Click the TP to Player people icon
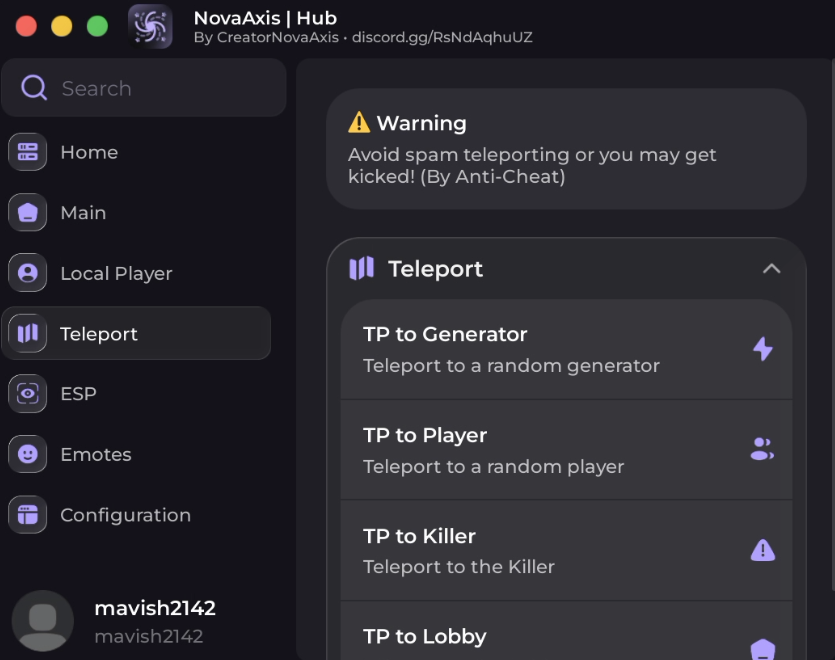 762,449
